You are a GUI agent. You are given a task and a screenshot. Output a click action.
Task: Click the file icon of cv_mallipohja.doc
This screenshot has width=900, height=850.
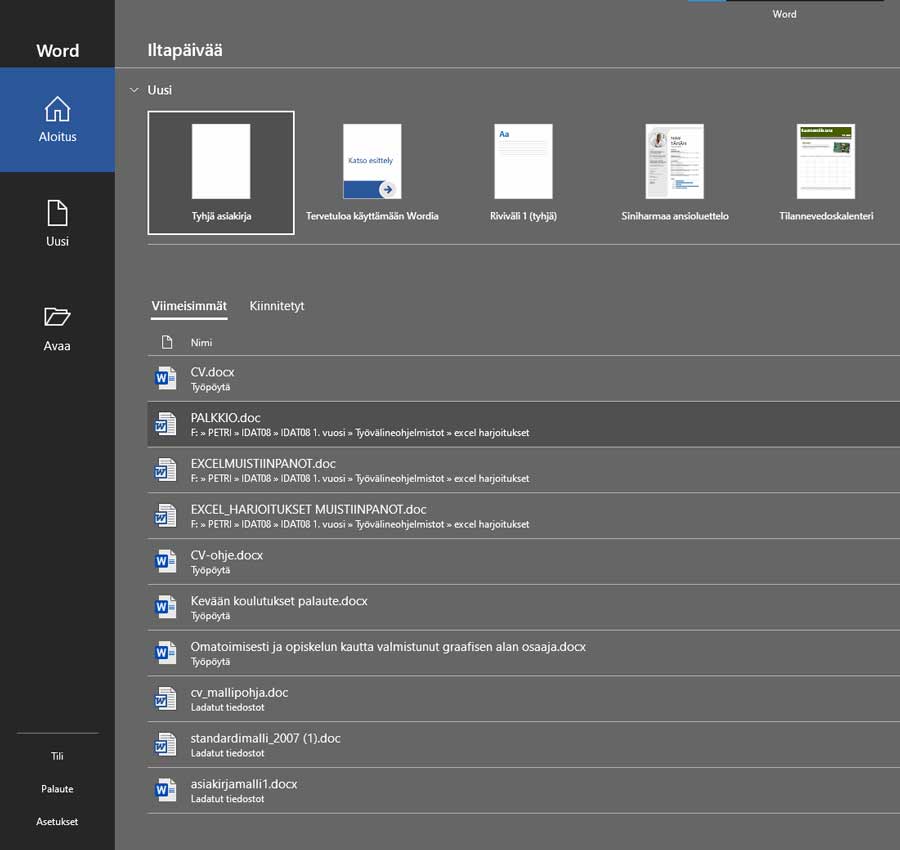pos(165,699)
